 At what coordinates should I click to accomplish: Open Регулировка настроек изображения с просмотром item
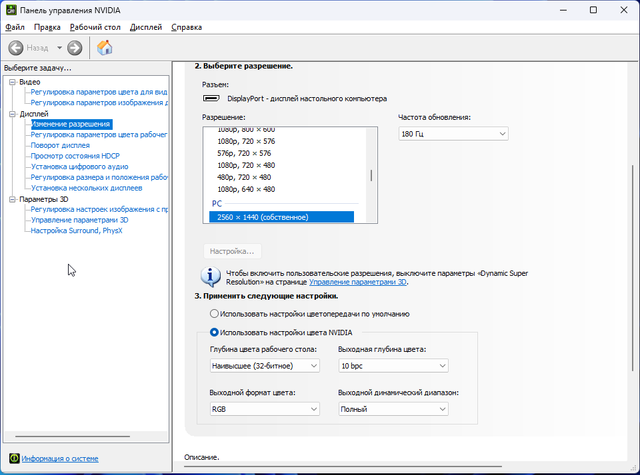[x=99, y=209]
